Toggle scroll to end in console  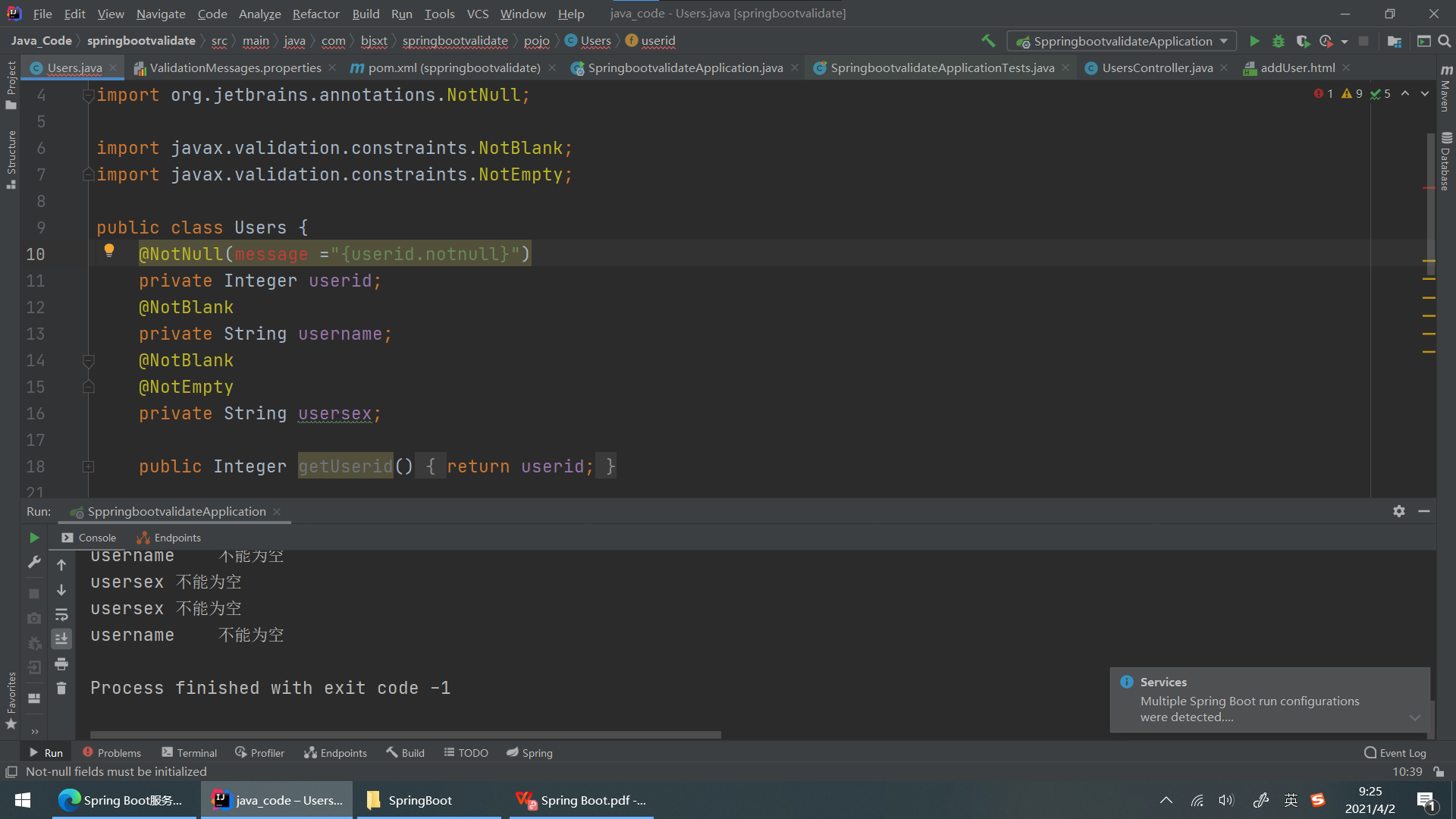coord(61,639)
